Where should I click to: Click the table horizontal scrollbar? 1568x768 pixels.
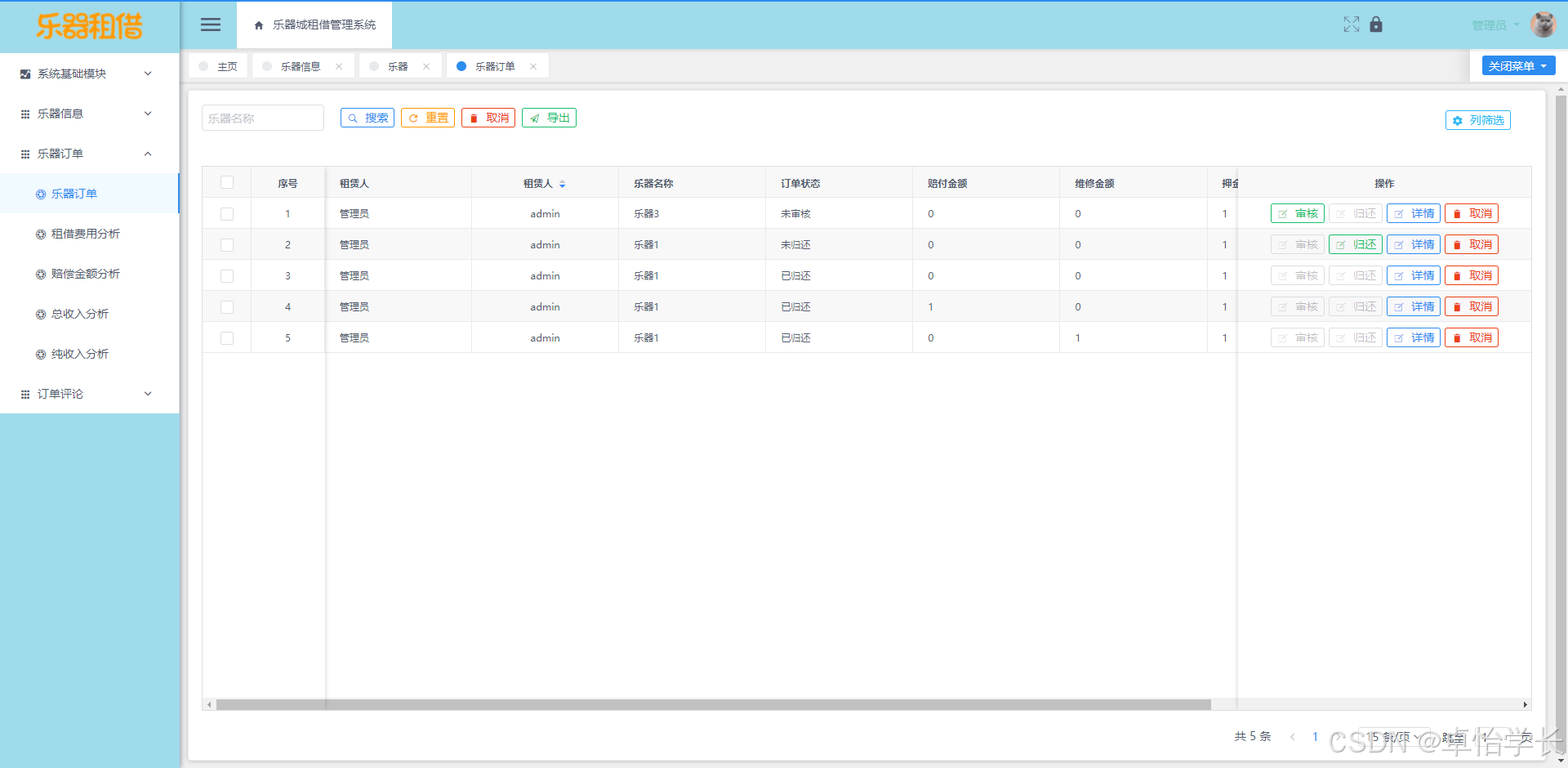(713, 704)
